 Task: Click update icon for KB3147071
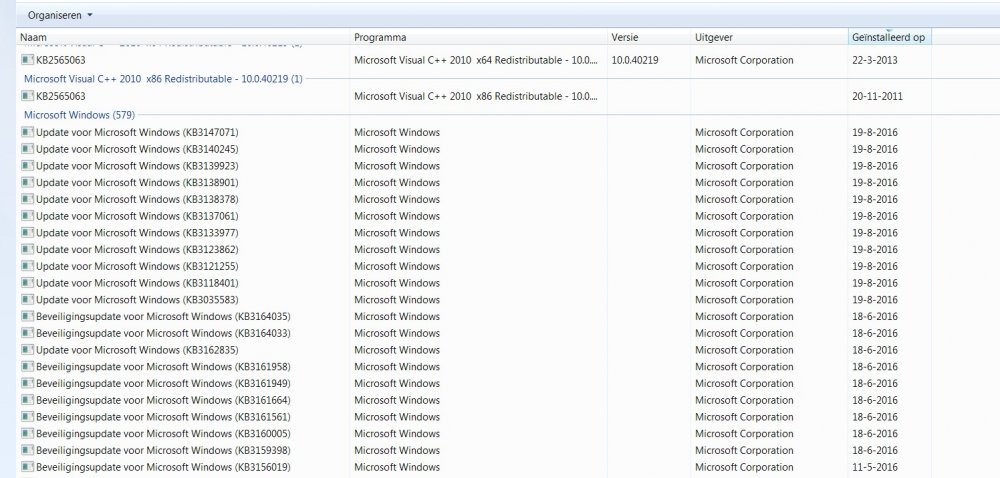[x=27, y=132]
